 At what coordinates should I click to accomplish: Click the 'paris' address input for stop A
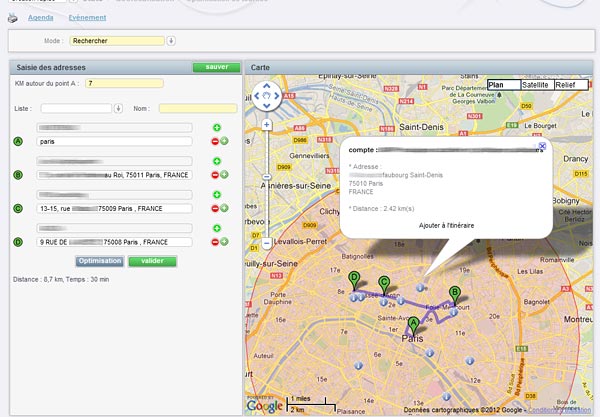coord(114,142)
